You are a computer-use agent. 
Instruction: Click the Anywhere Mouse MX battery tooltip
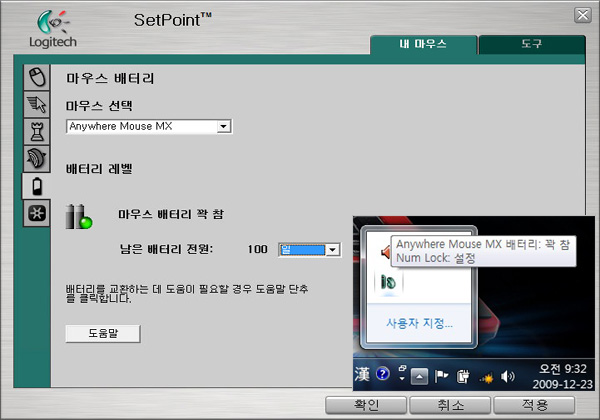pyautogui.click(x=483, y=251)
